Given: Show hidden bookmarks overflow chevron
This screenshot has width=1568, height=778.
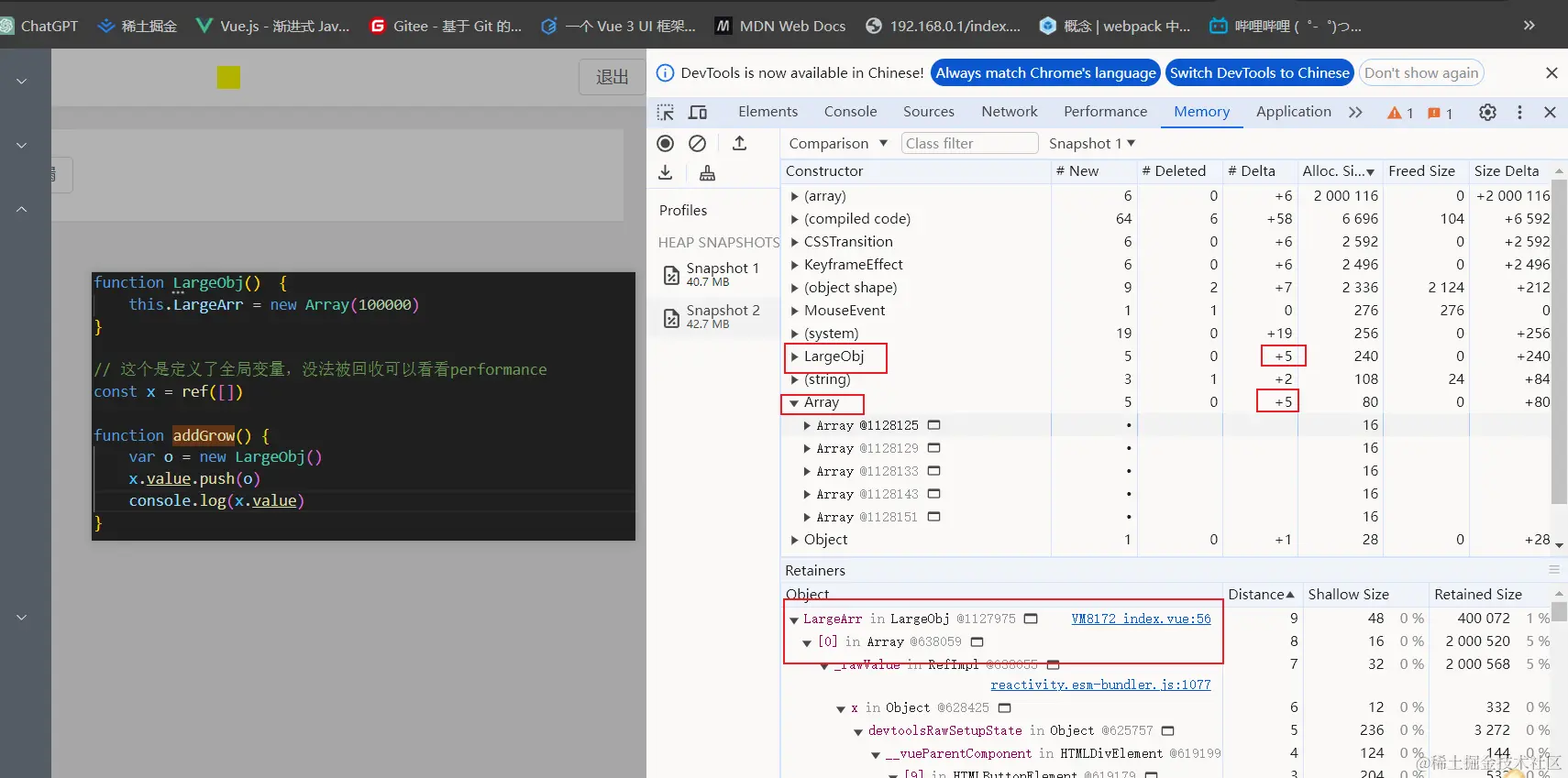Looking at the screenshot, I should 1529,26.
